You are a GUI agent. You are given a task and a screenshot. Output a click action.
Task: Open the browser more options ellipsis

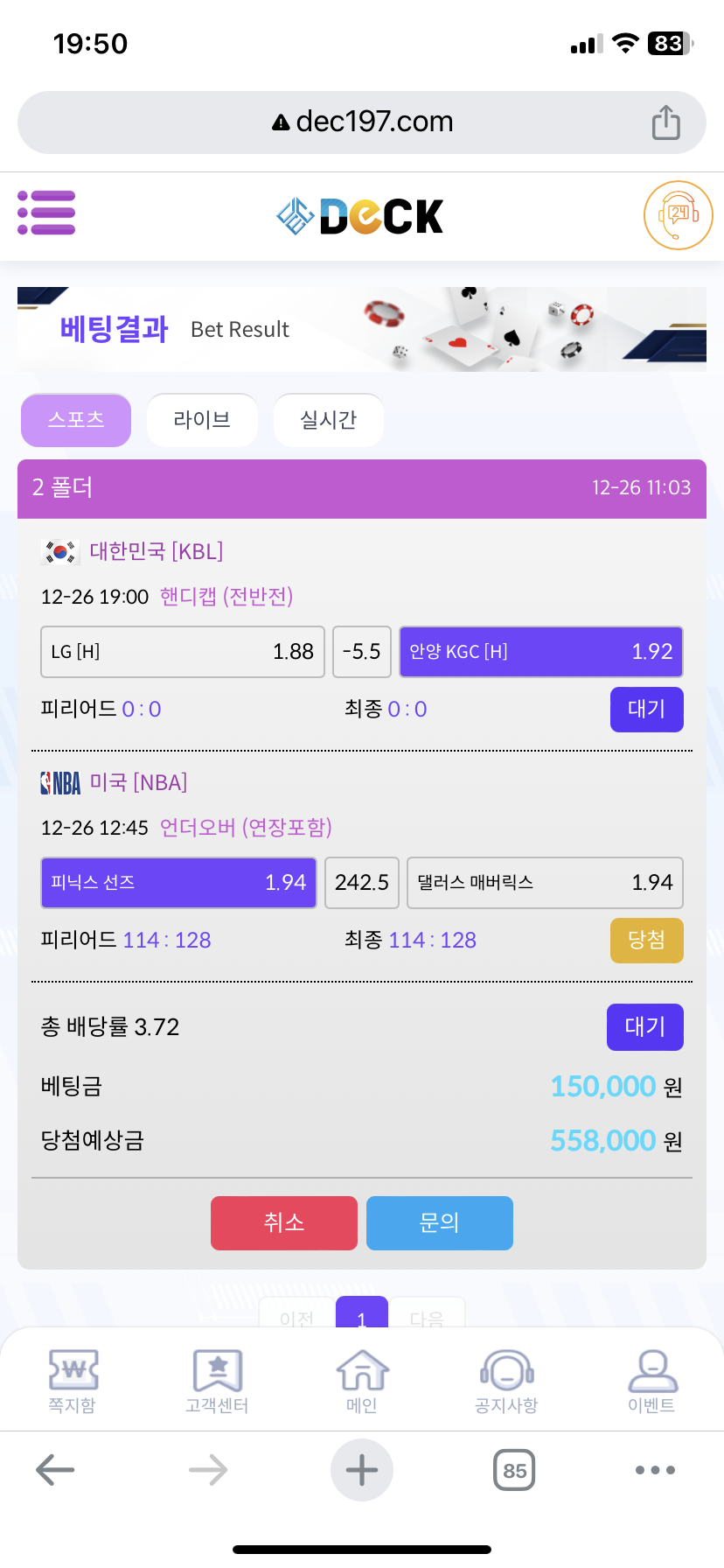[x=655, y=1470]
